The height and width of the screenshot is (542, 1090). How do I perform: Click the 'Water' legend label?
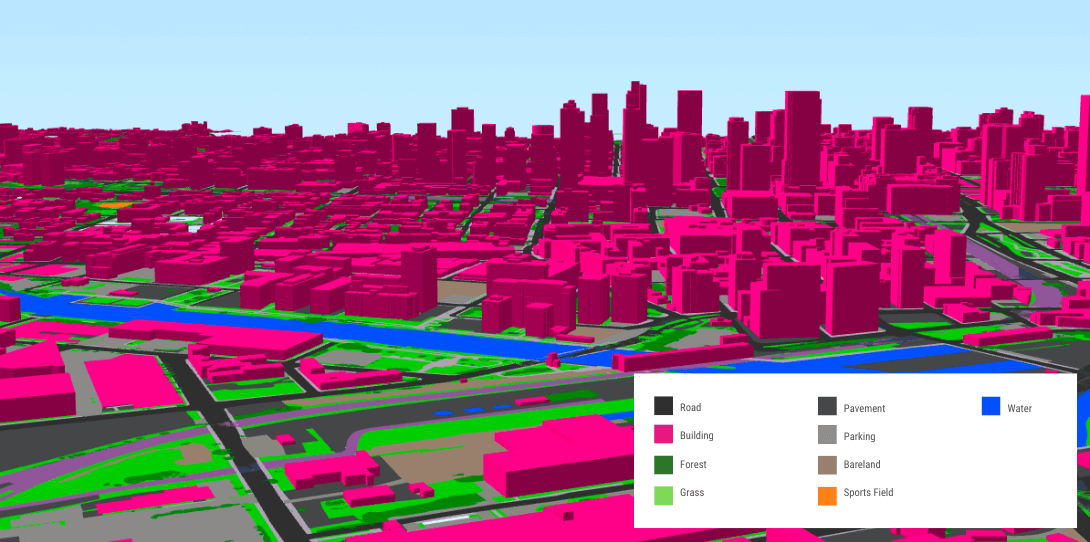1019,409
